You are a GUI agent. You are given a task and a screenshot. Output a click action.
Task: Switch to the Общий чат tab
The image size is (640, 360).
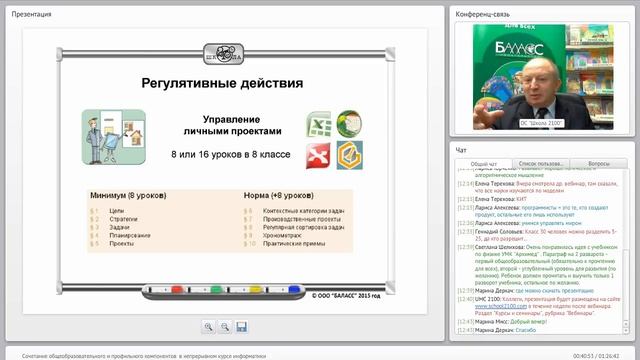(x=484, y=164)
